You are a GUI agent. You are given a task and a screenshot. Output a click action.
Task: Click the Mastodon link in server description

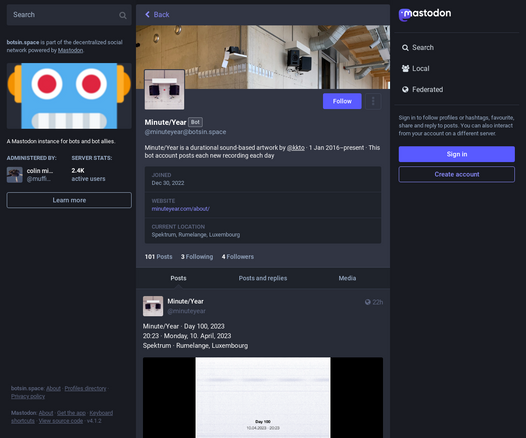[70, 50]
